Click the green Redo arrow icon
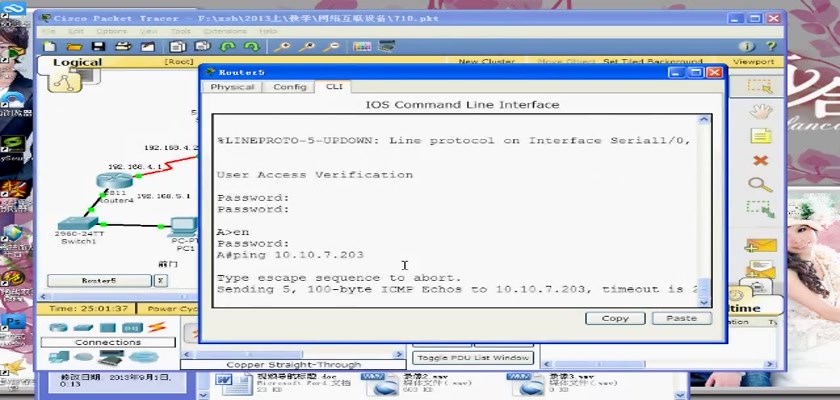The width and height of the screenshot is (840, 400). 252,47
